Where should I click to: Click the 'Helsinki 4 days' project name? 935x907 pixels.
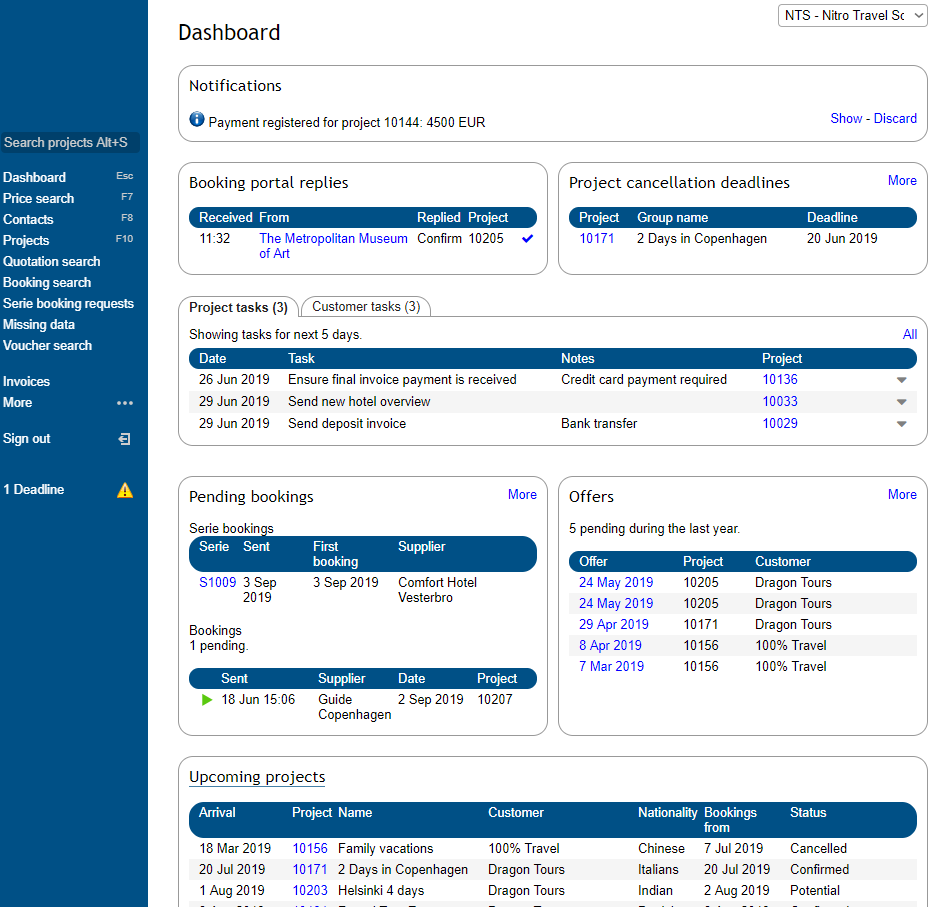pos(381,890)
